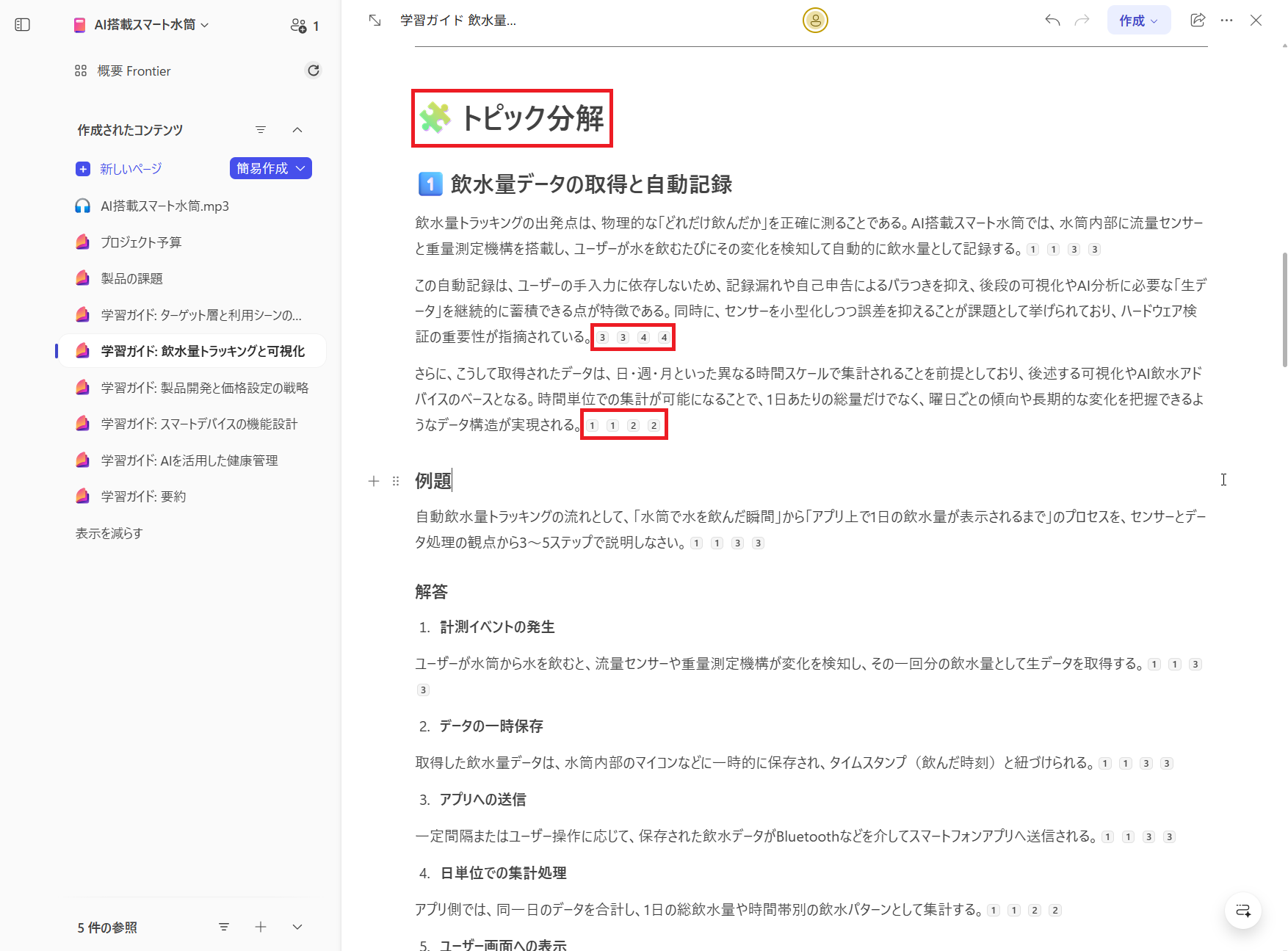The width and height of the screenshot is (1288, 951).
Task: Insert a new block beside 例題
Action: coord(374,481)
